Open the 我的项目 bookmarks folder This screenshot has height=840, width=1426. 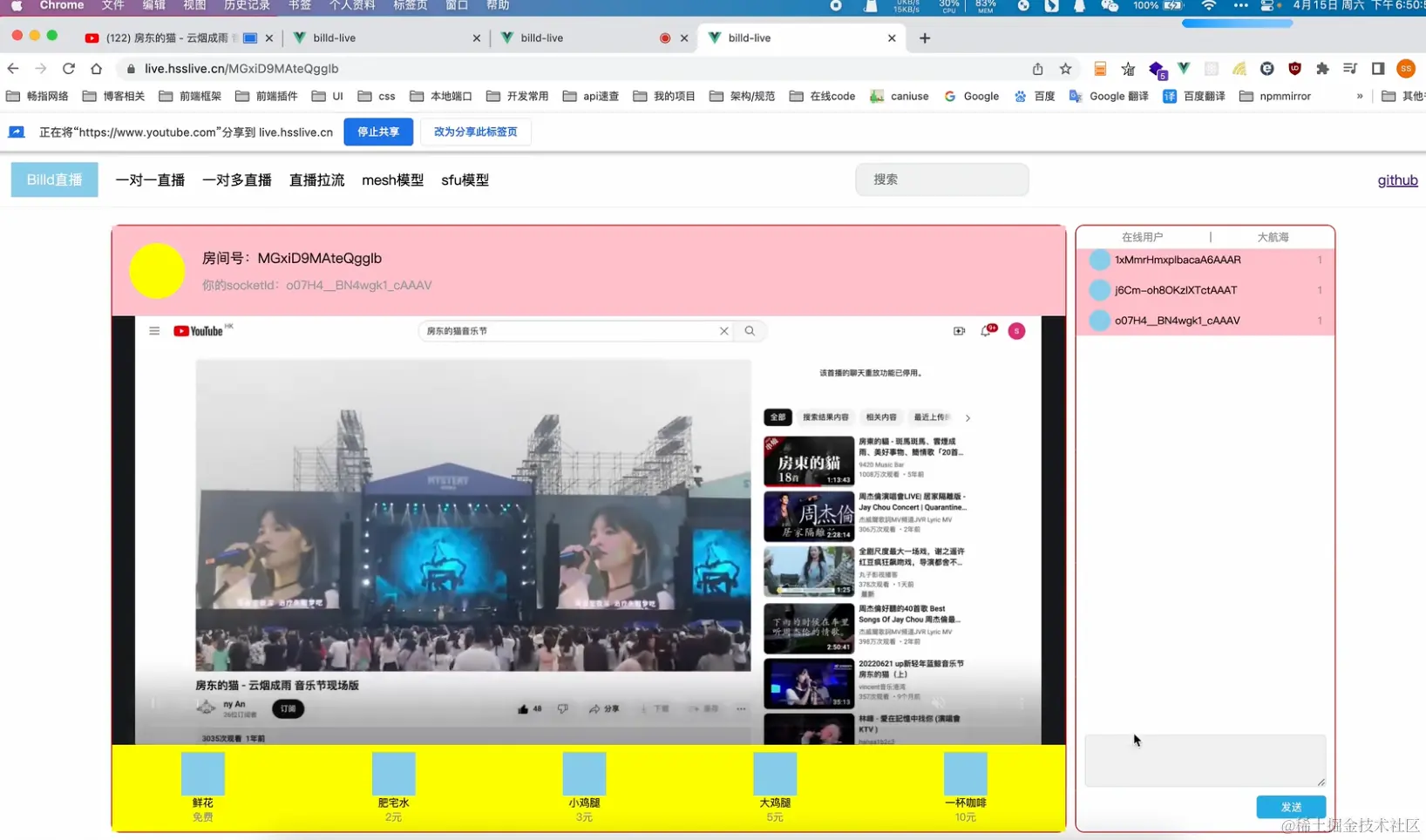[x=664, y=97]
